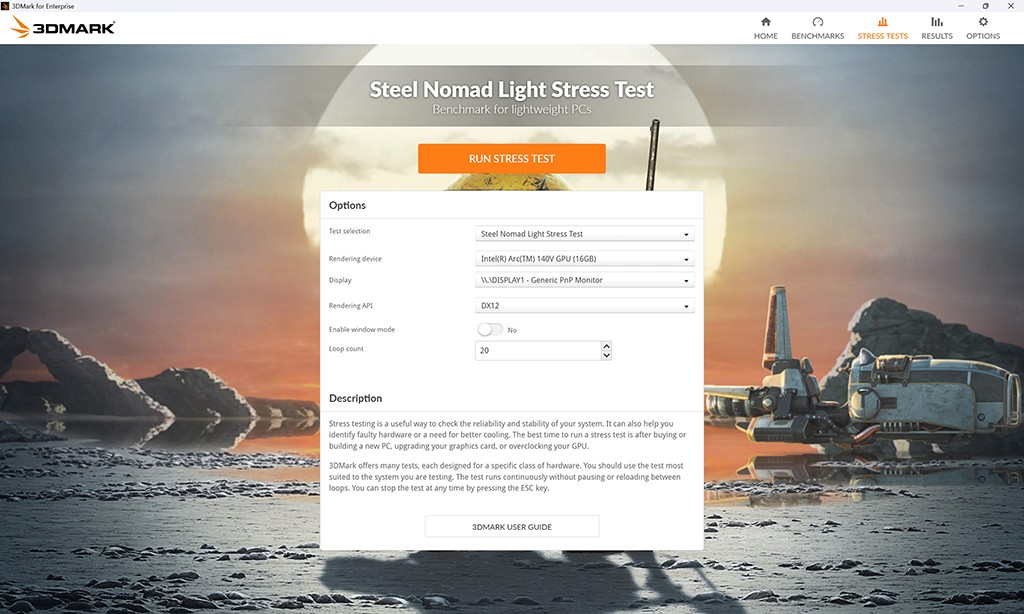Increase loop count with up arrow
Image resolution: width=1024 pixels, height=614 pixels.
pyautogui.click(x=607, y=346)
